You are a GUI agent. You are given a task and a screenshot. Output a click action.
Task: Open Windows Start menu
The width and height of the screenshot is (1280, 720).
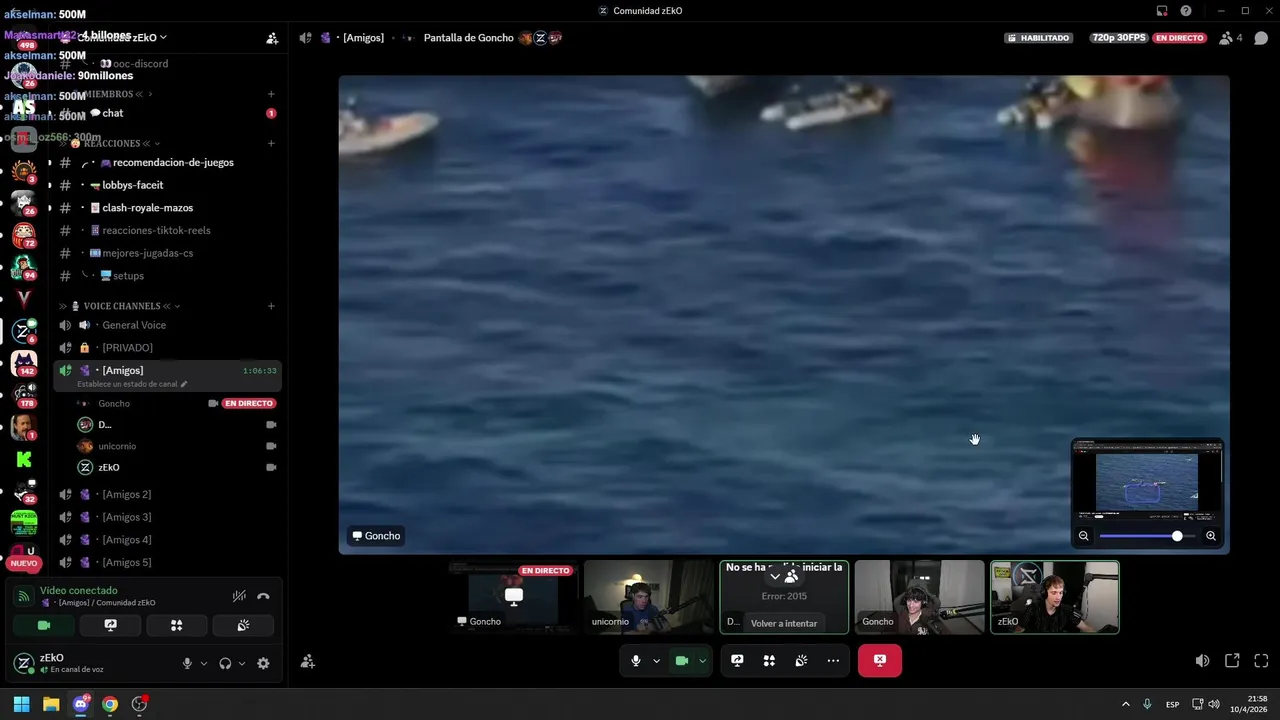[x=21, y=704]
